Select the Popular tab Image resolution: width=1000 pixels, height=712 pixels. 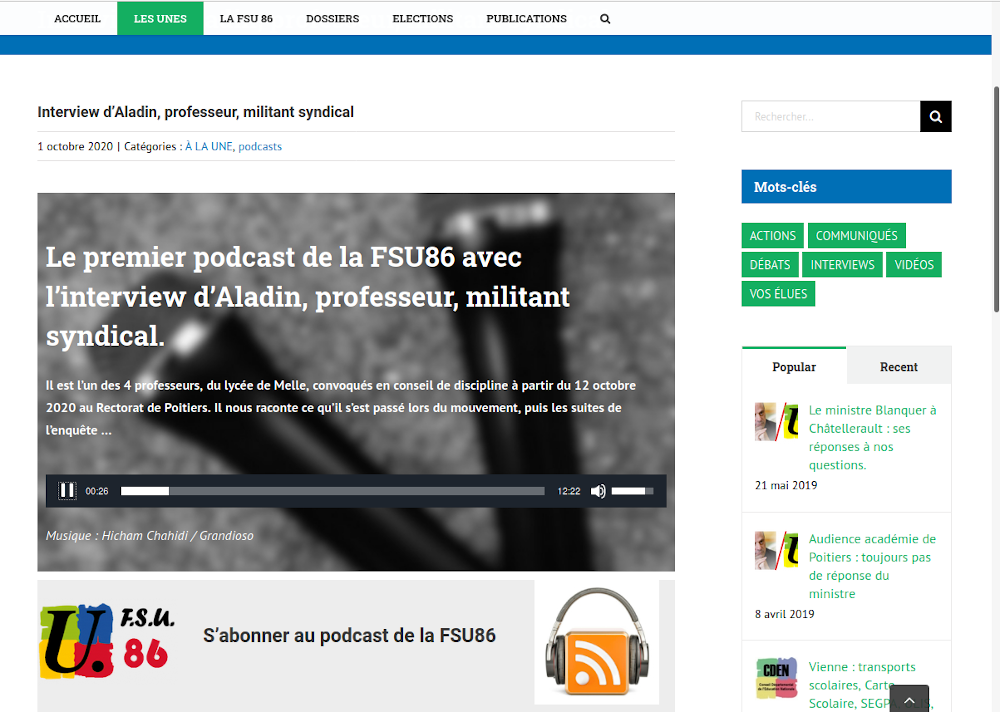pos(794,367)
